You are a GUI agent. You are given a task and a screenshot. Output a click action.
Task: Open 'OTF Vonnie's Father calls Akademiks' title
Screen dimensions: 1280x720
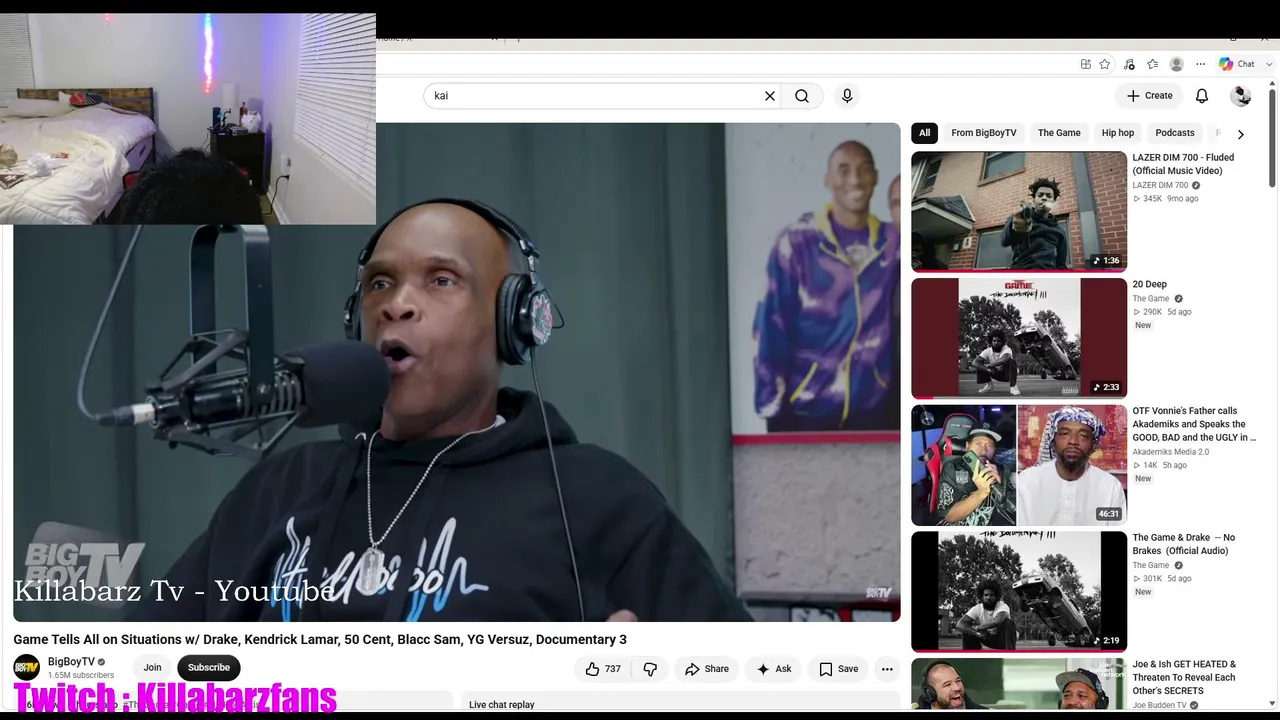coord(1194,425)
